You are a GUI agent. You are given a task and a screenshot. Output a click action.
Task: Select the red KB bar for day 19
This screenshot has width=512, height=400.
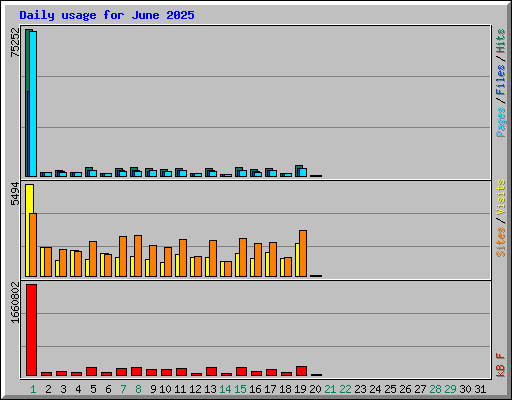(x=301, y=371)
